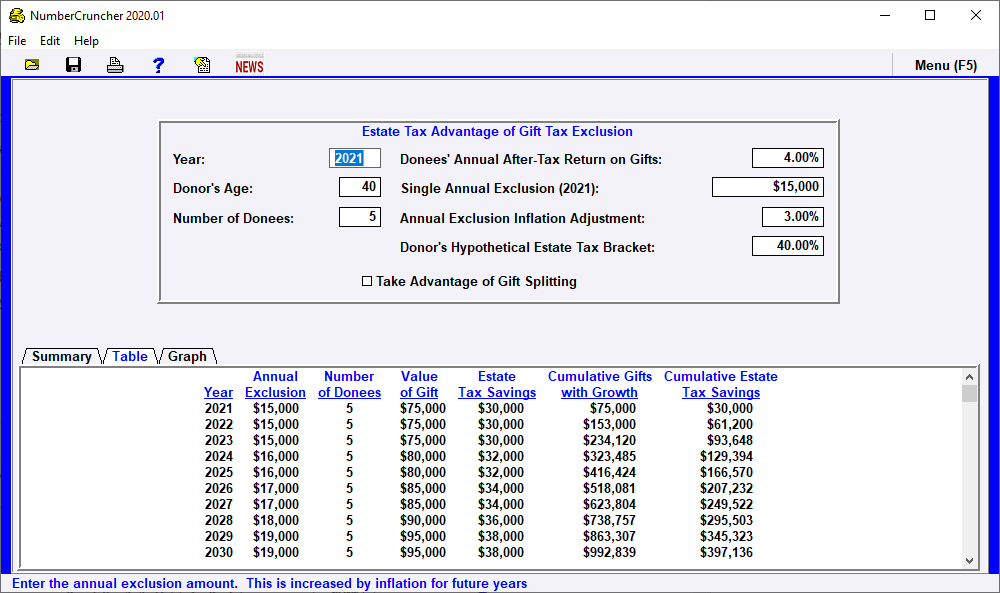Click Cumulative Gifts with Growth header
The image size is (1000, 593).
[599, 384]
